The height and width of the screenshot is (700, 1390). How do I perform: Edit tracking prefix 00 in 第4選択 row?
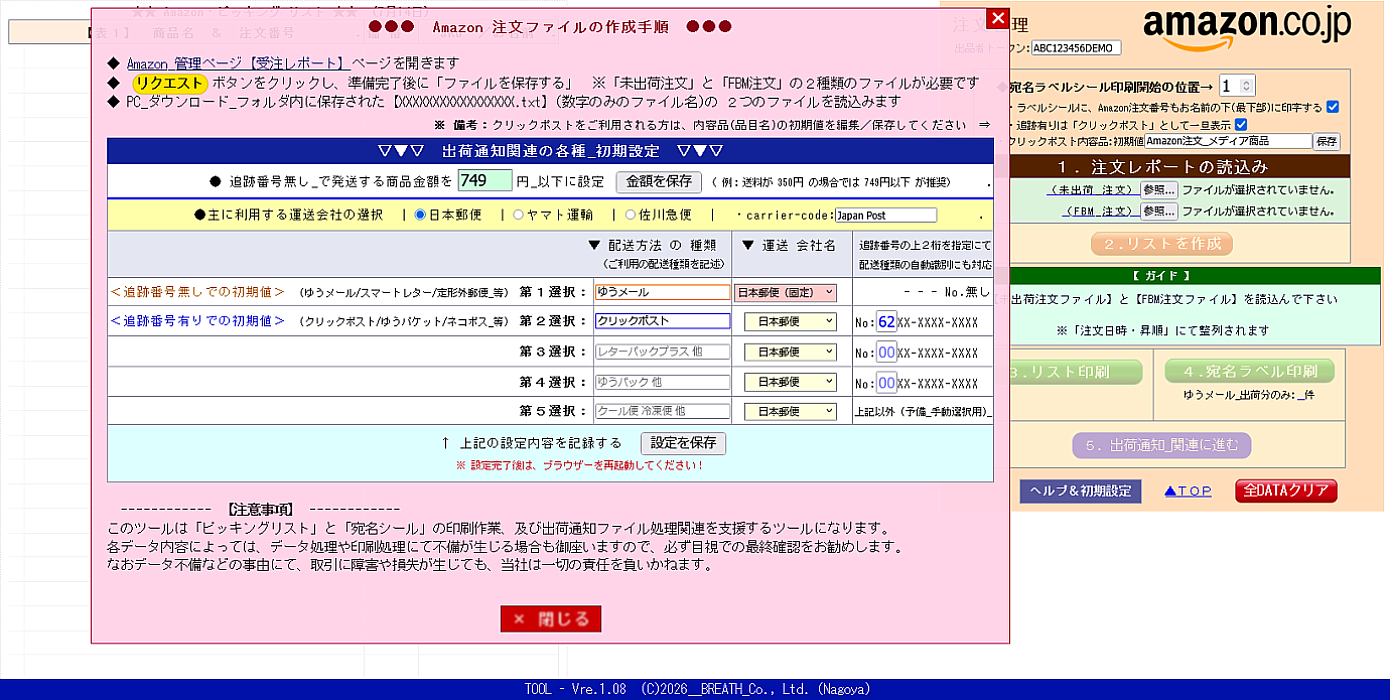tap(887, 382)
